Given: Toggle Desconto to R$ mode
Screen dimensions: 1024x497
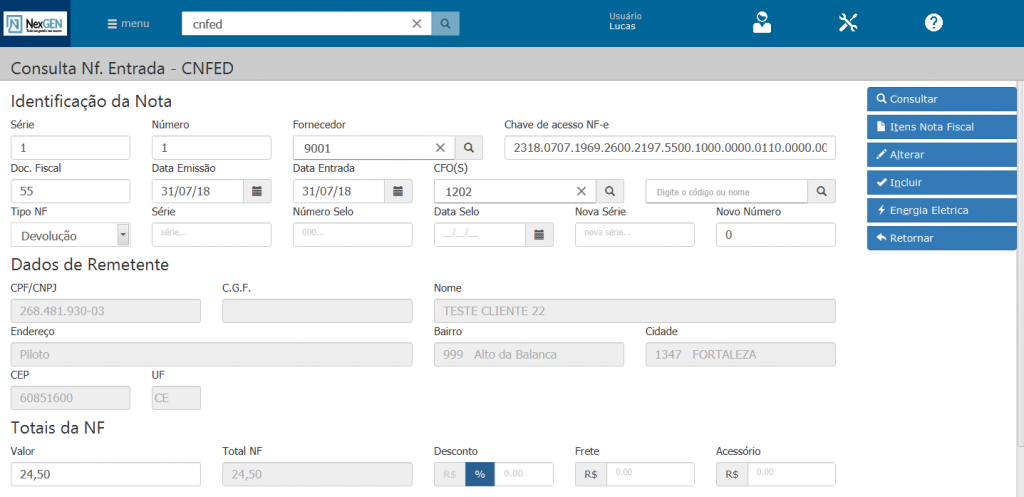Looking at the screenshot, I should [449, 475].
